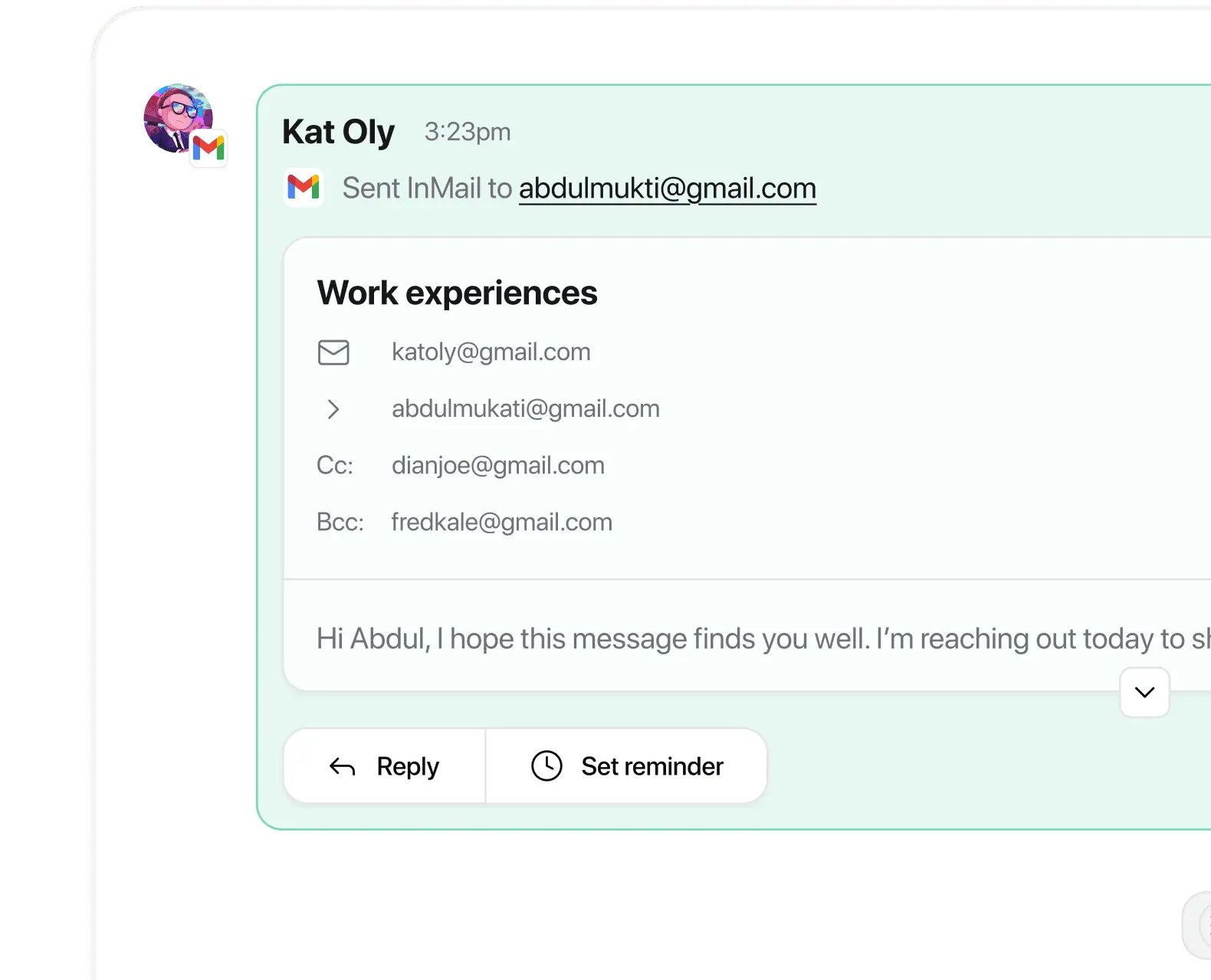The image size is (1211, 980).
Task: Expand the message with the down chevron
Action: [x=1144, y=693]
